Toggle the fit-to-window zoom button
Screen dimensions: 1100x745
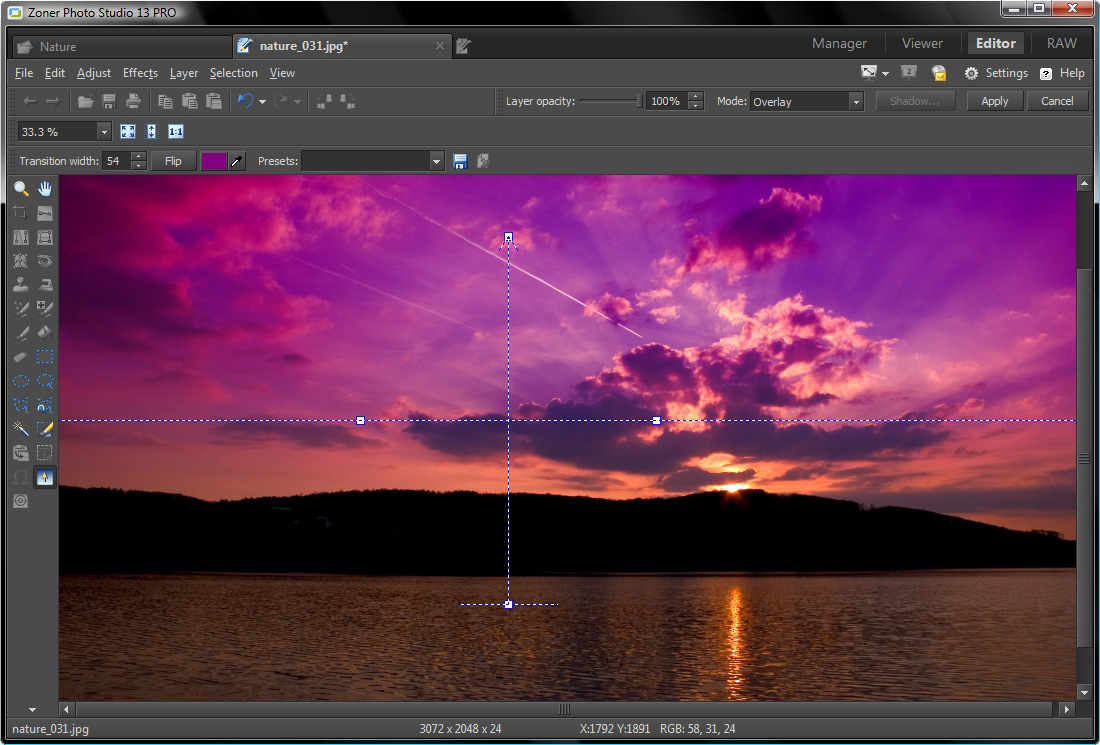tap(127, 131)
